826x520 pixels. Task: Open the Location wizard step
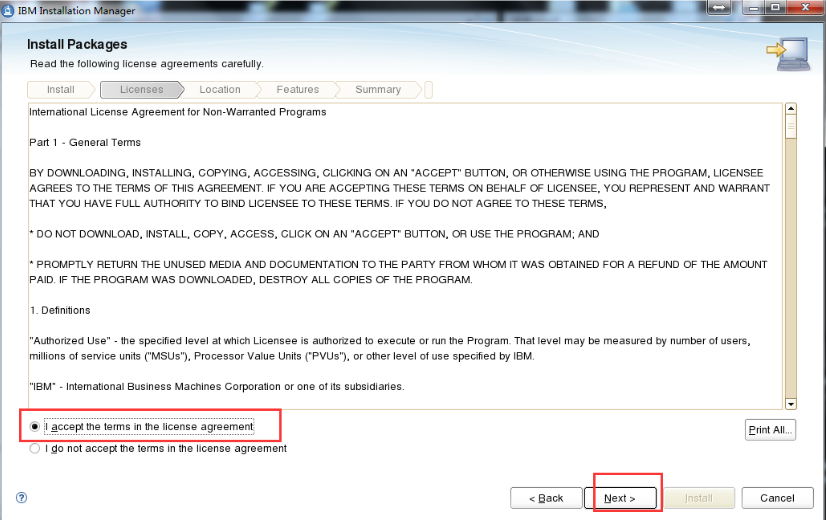[220, 90]
